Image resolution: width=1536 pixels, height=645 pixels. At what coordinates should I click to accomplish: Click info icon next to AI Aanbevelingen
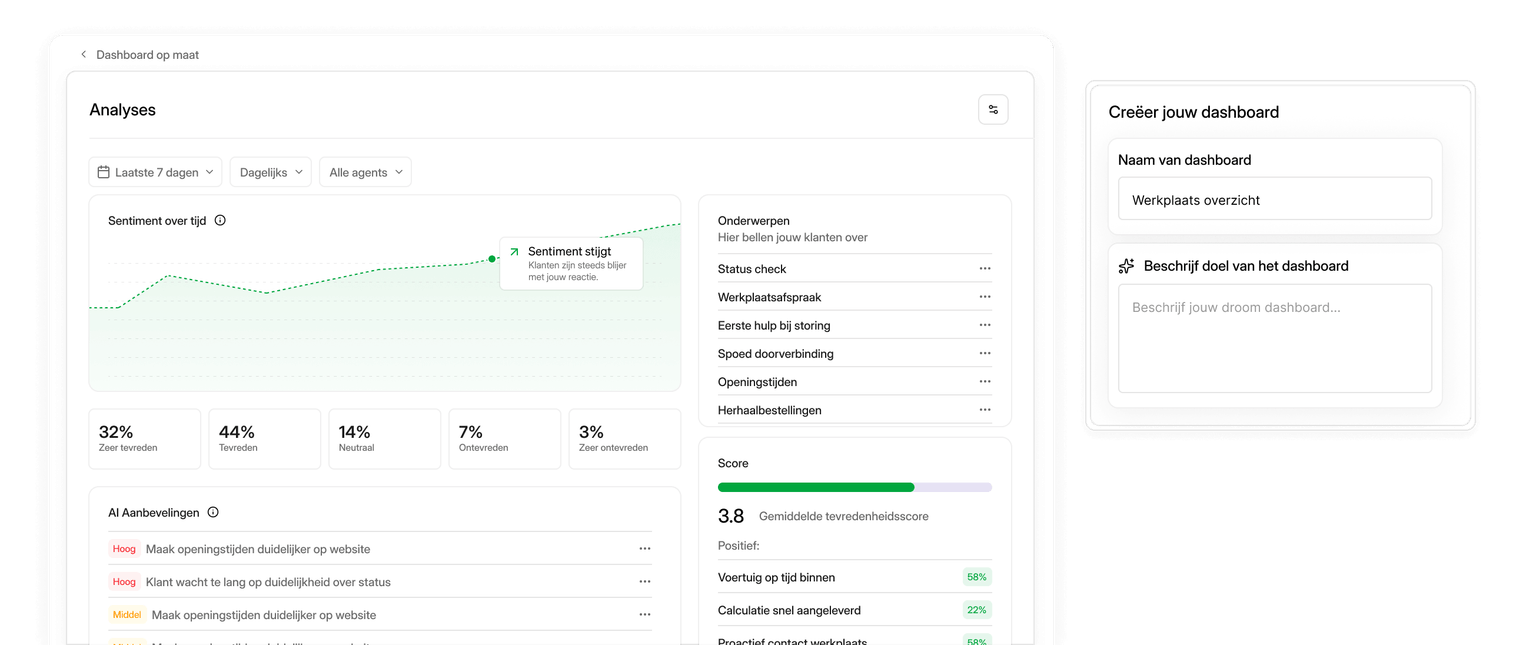point(213,512)
